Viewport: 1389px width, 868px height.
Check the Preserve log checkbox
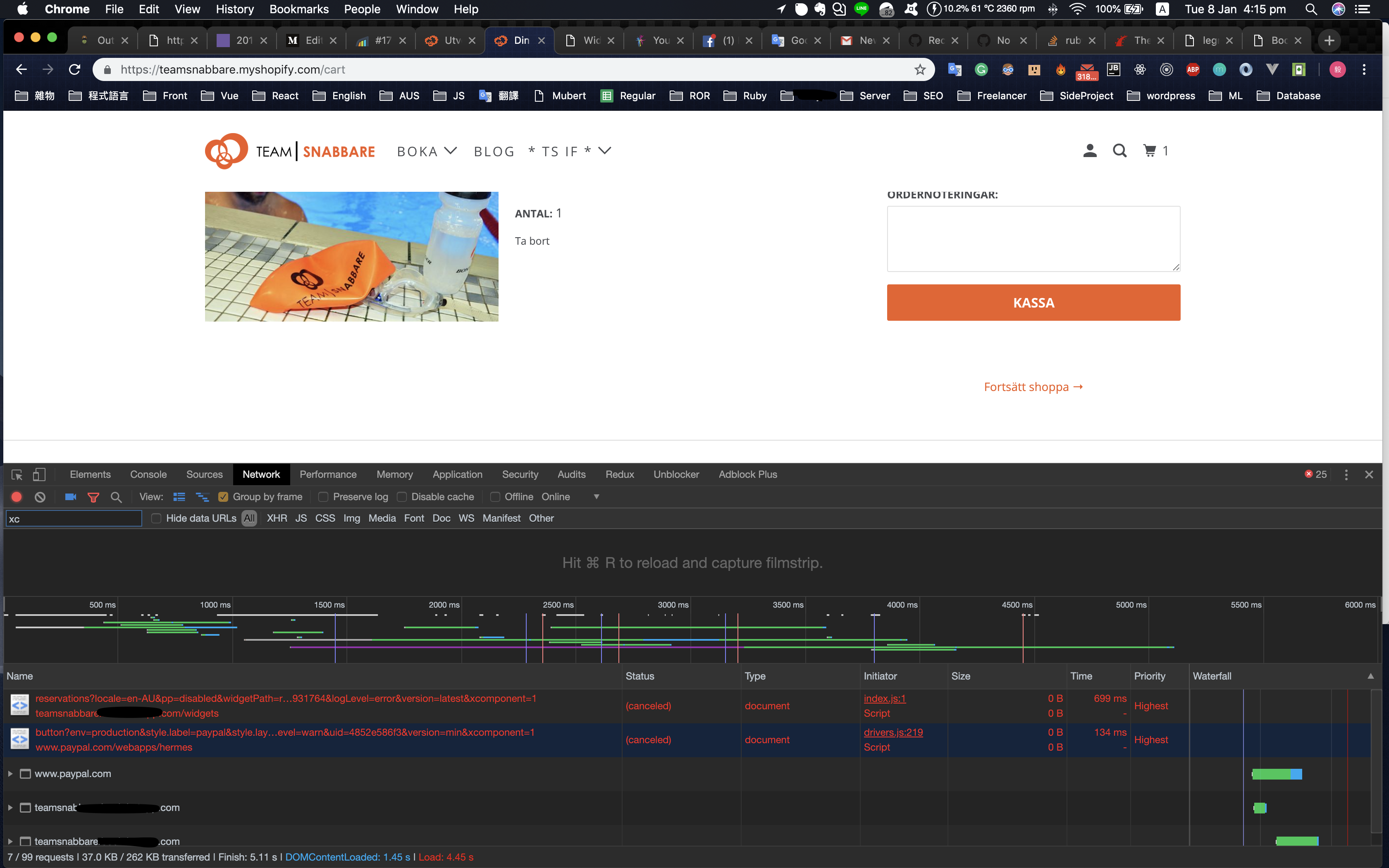click(324, 496)
